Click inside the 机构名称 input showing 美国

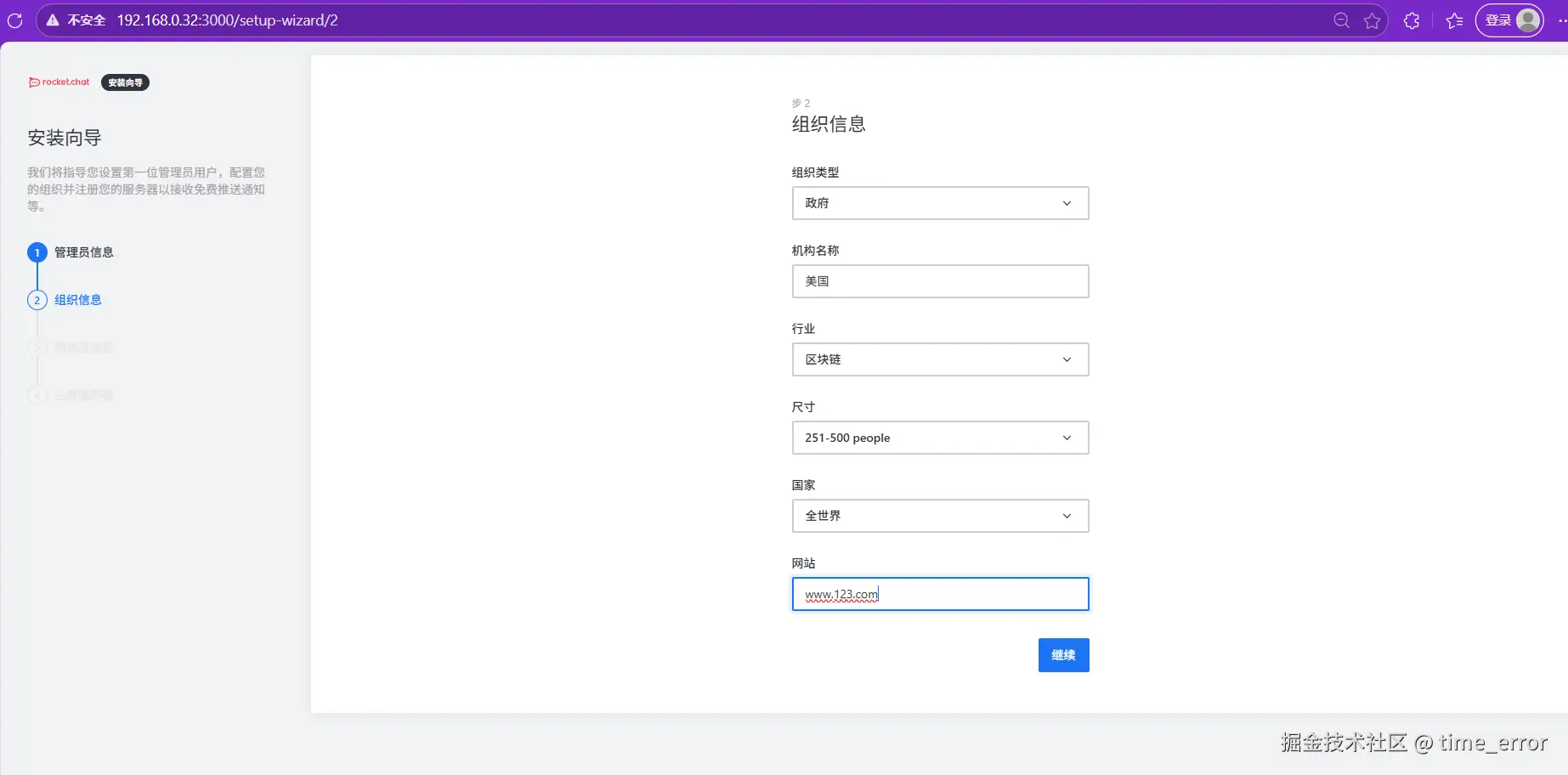(x=939, y=281)
